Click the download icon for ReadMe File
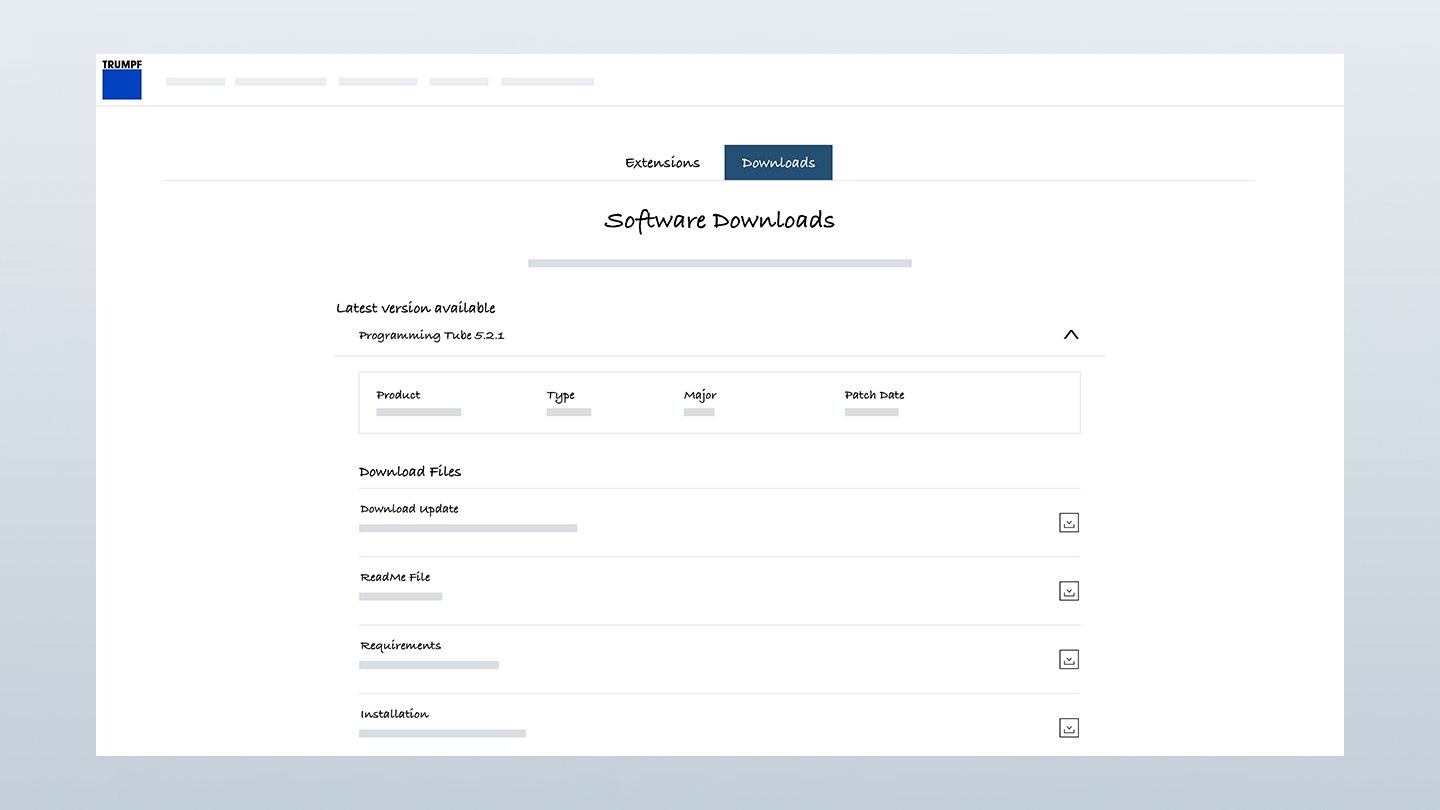Image resolution: width=1440 pixels, height=810 pixels. tap(1069, 591)
